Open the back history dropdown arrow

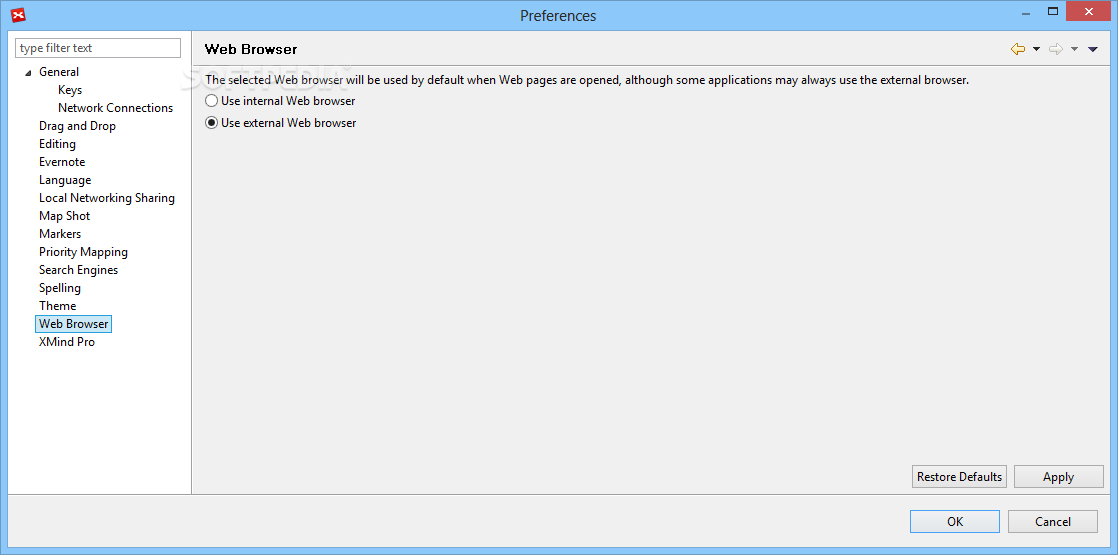1036,49
